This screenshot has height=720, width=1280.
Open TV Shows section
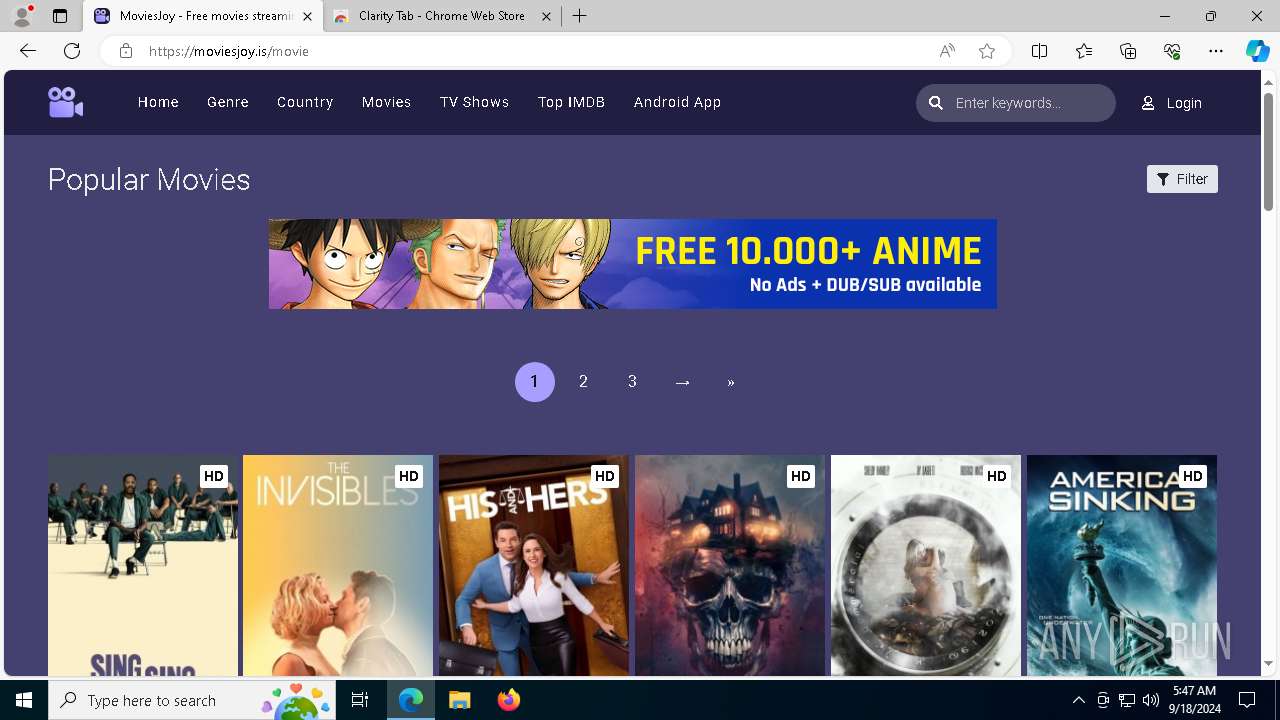[x=474, y=102]
